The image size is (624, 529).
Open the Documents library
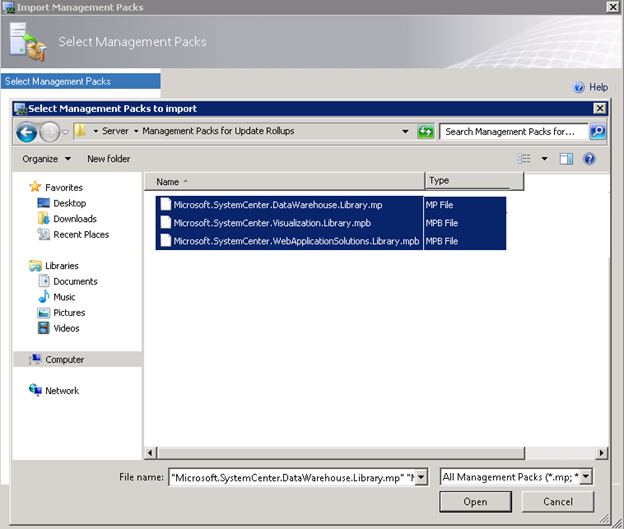(75, 281)
